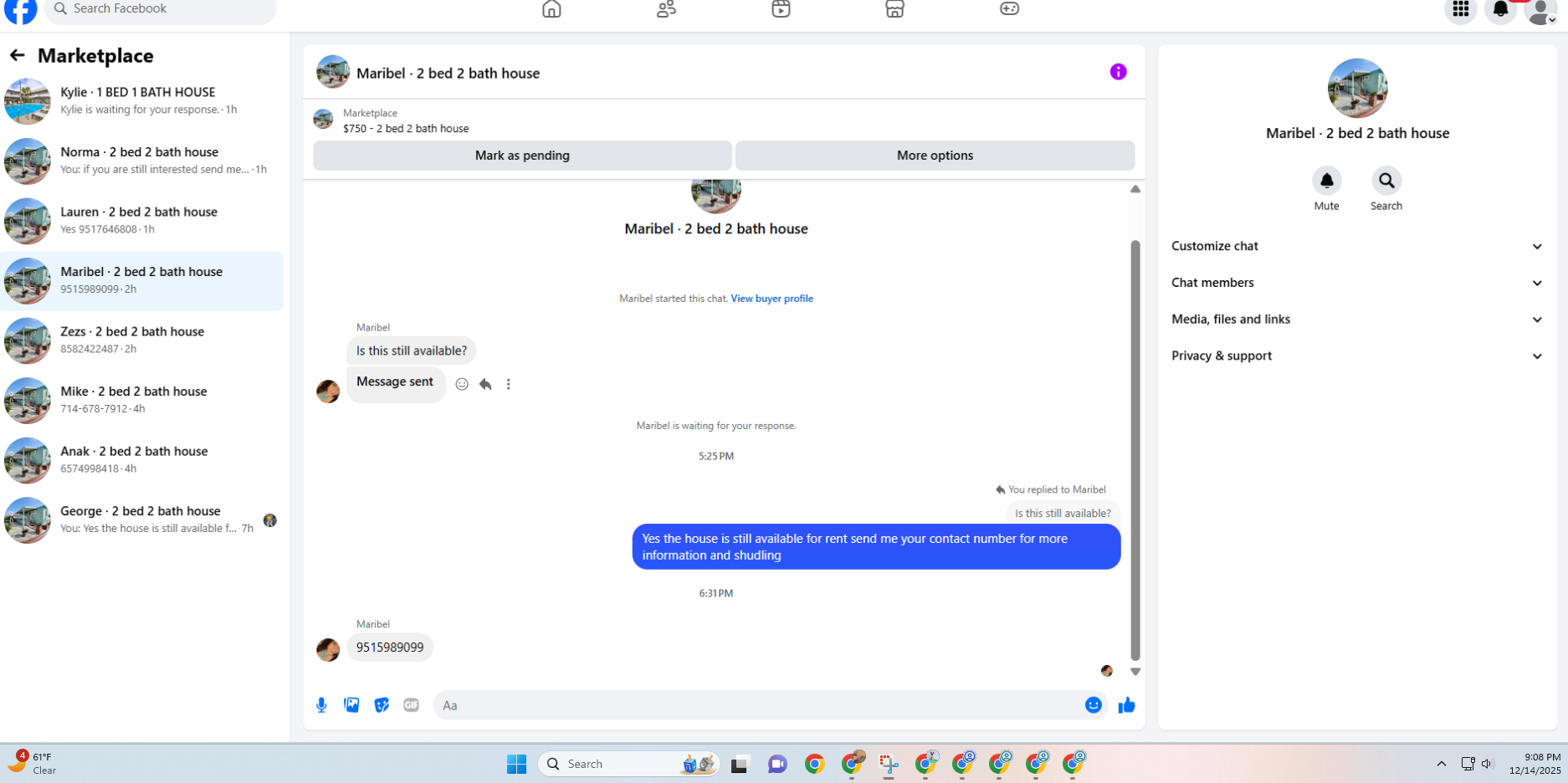Send a thumbs-up like

[1127, 705]
